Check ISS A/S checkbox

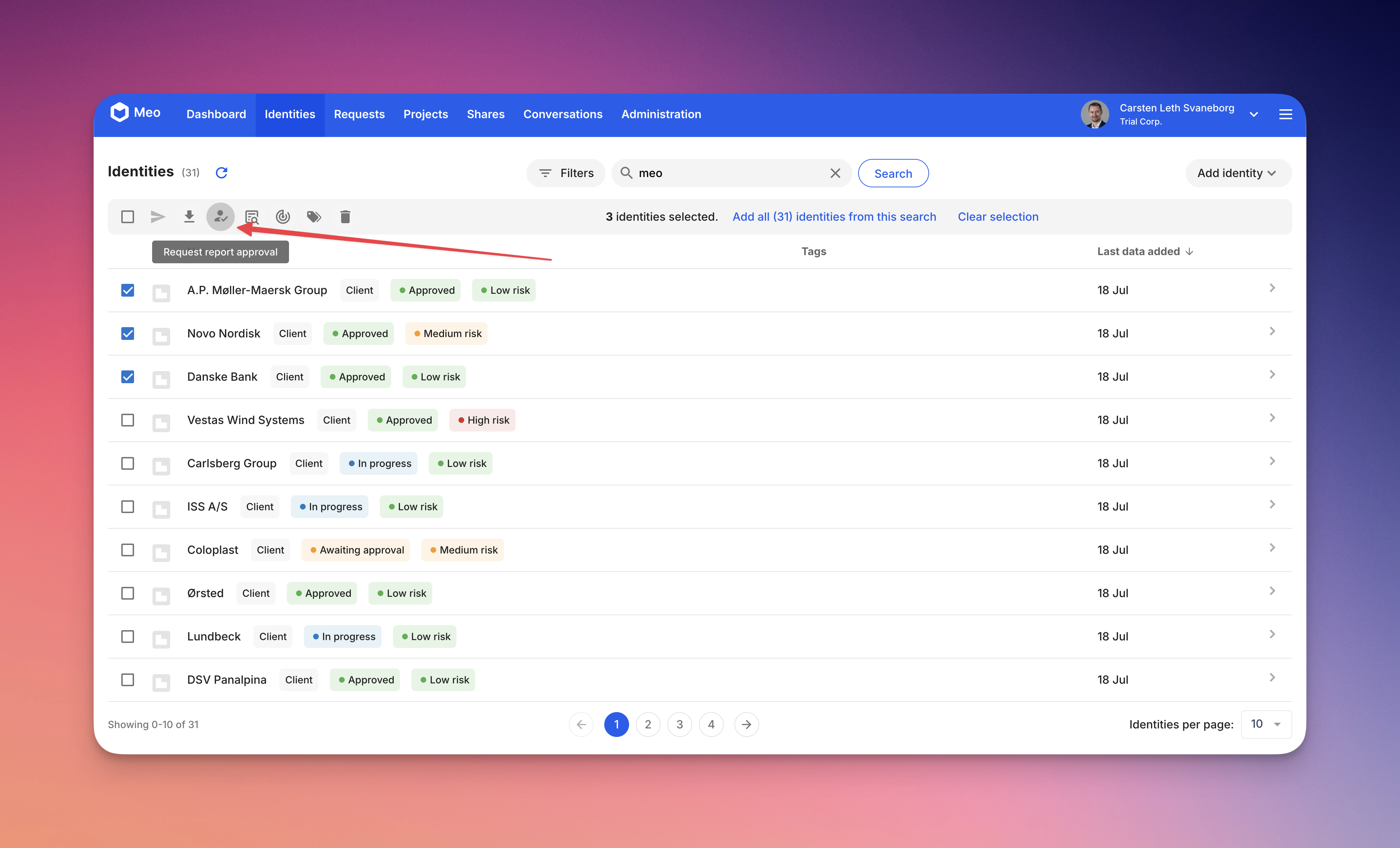click(x=128, y=506)
